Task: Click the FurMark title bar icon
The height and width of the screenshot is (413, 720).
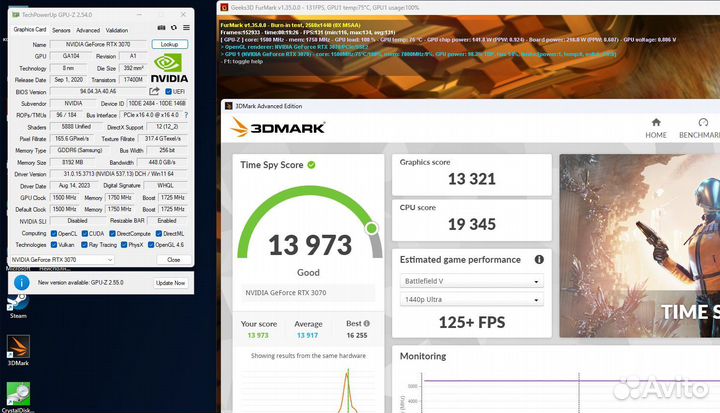Action: [224, 7]
